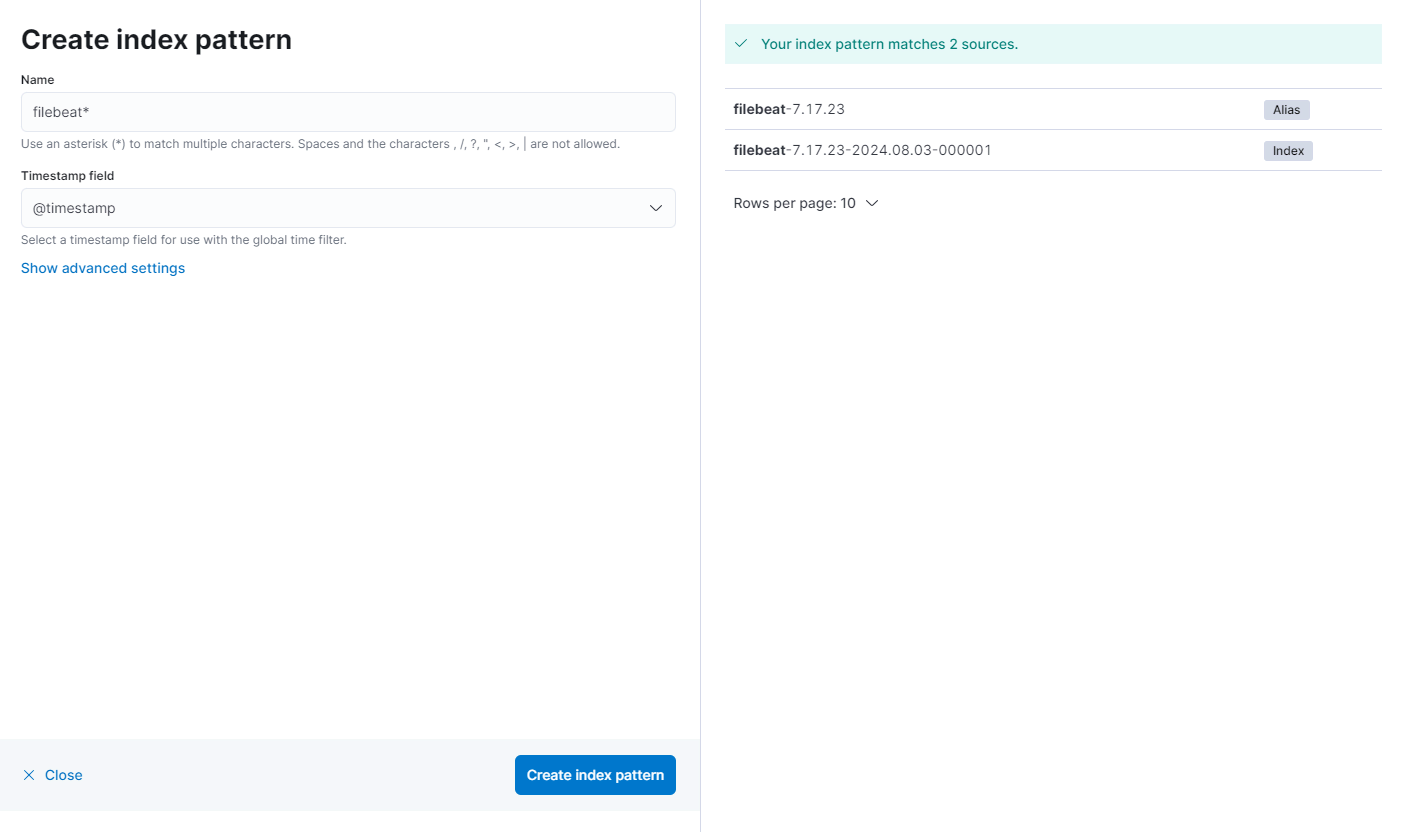
Task: Click the matches 2 sources success message
Action: pos(889,44)
